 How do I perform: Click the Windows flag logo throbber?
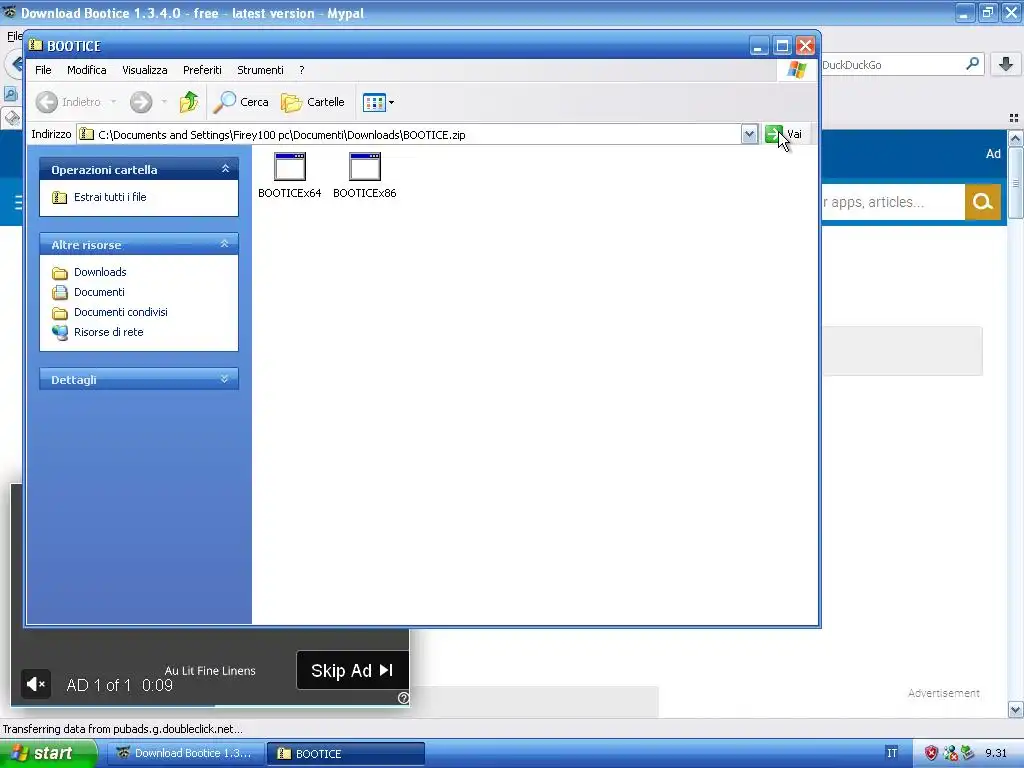pyautogui.click(x=797, y=69)
